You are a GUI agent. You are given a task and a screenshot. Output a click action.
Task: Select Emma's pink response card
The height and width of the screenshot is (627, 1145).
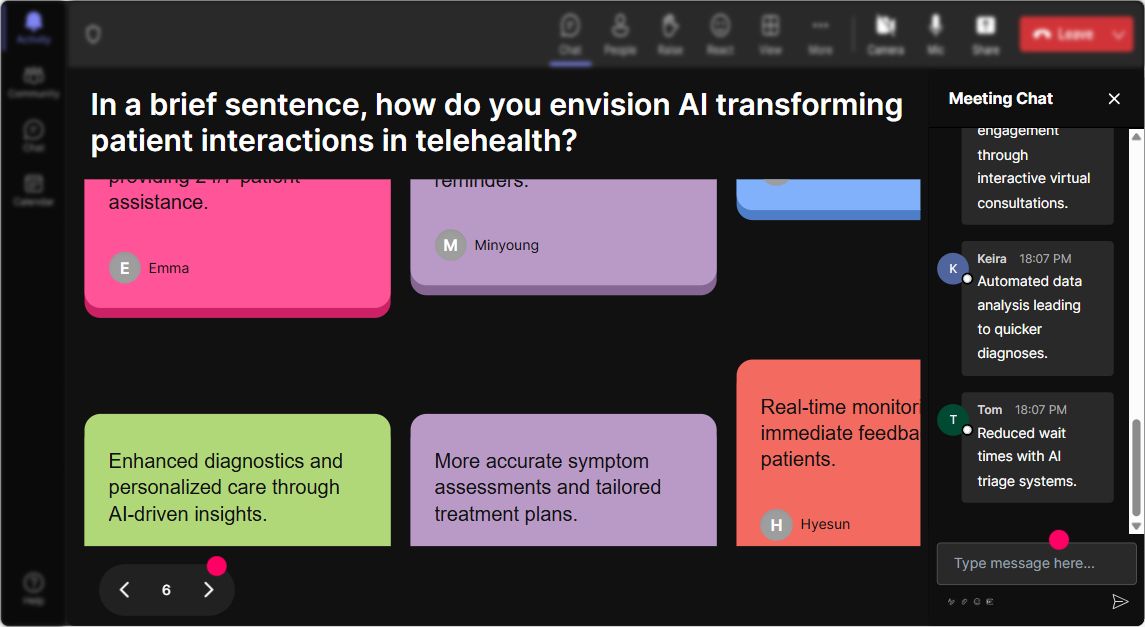coord(237,247)
